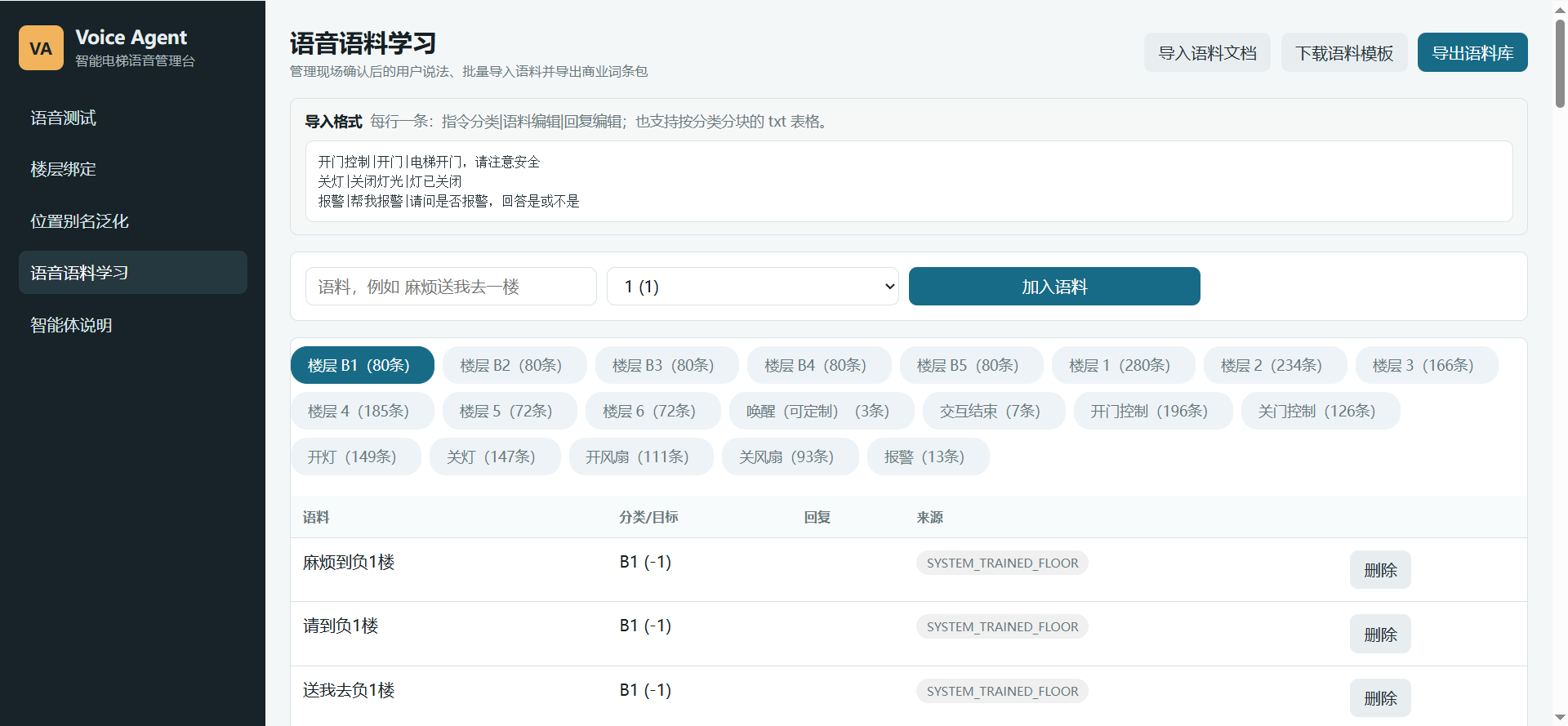Image resolution: width=1568 pixels, height=726 pixels.
Task: Click the 导出语料库 button
Action: 1472,52
